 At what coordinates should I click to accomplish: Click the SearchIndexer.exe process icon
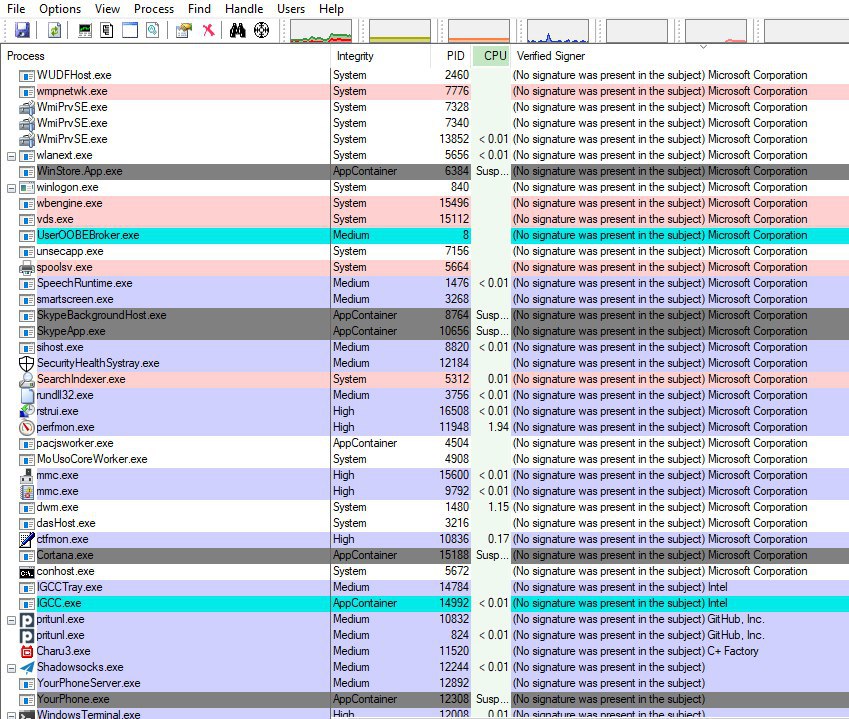(x=27, y=380)
